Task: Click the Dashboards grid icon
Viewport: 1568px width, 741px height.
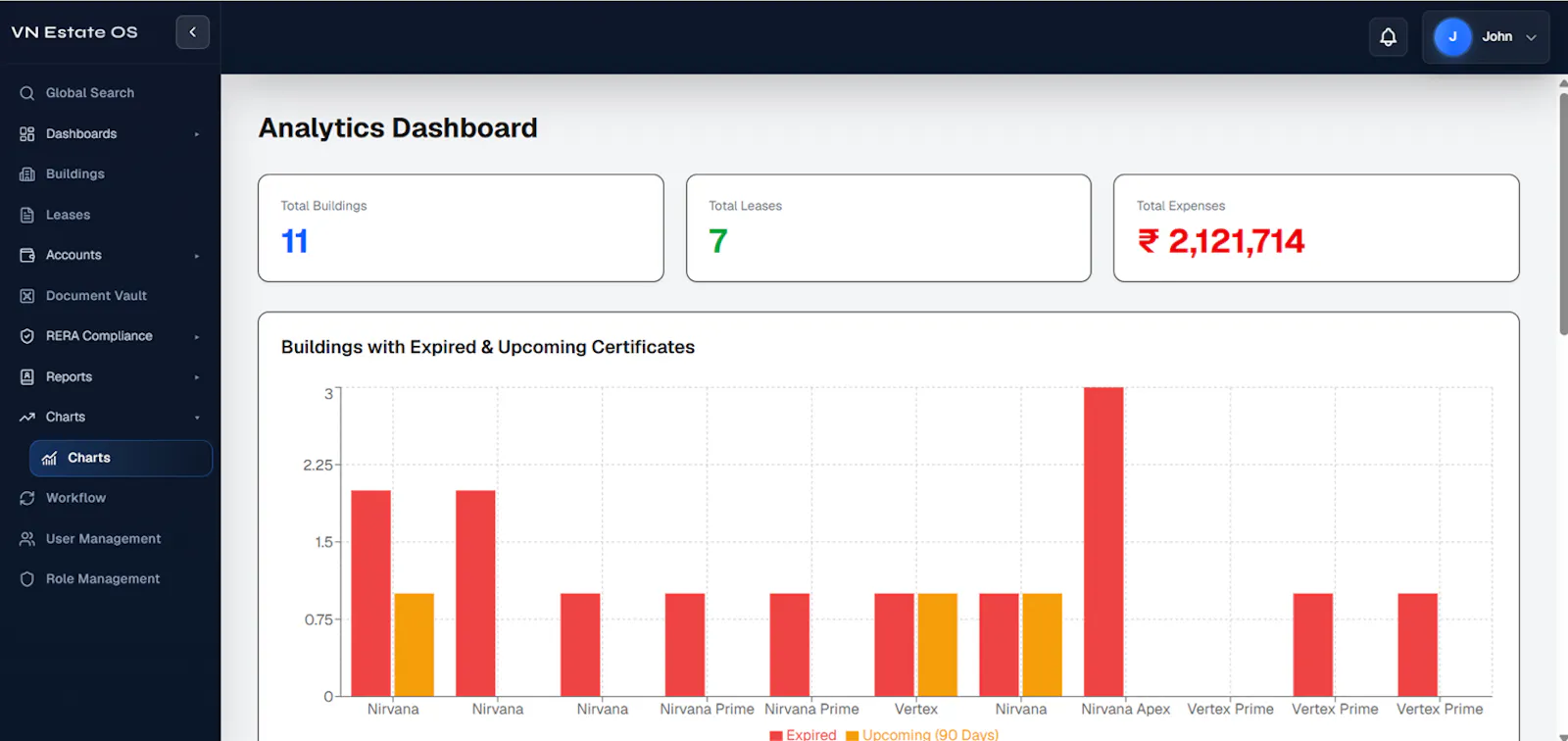Action: tap(27, 133)
